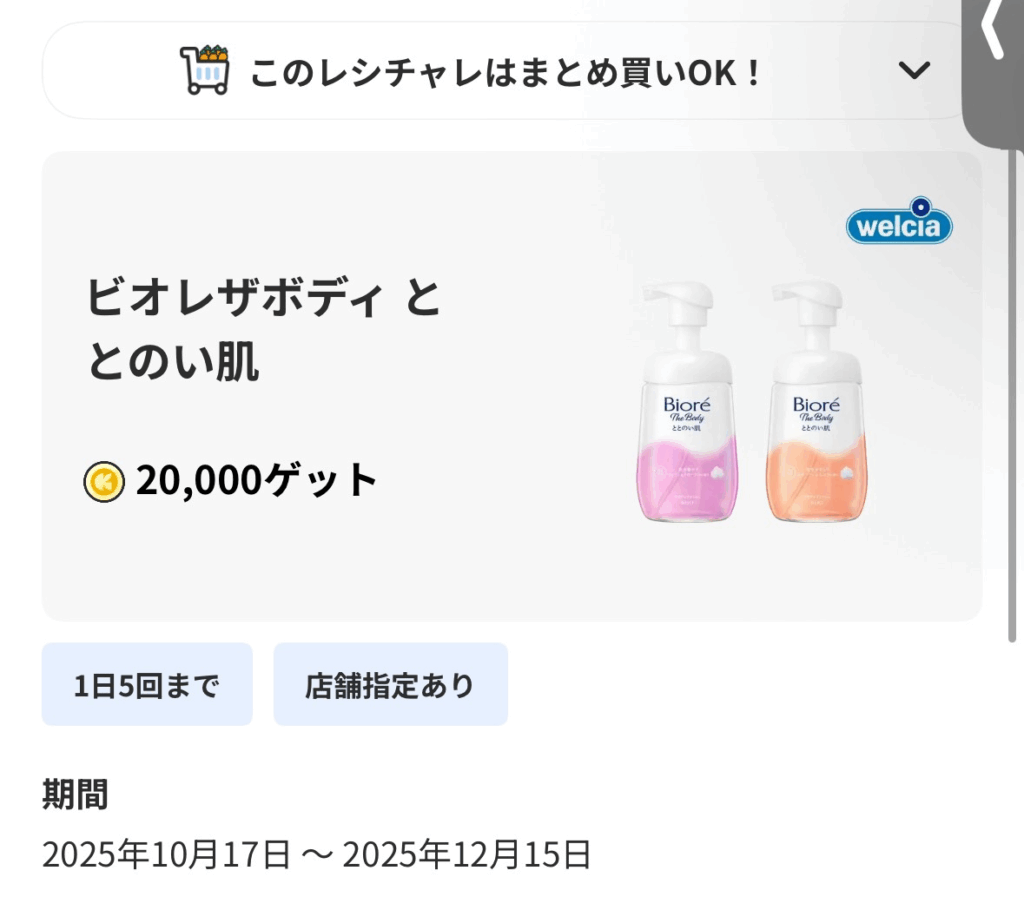Click the end date 2025年12月15日
1024x910 pixels.
coord(467,855)
